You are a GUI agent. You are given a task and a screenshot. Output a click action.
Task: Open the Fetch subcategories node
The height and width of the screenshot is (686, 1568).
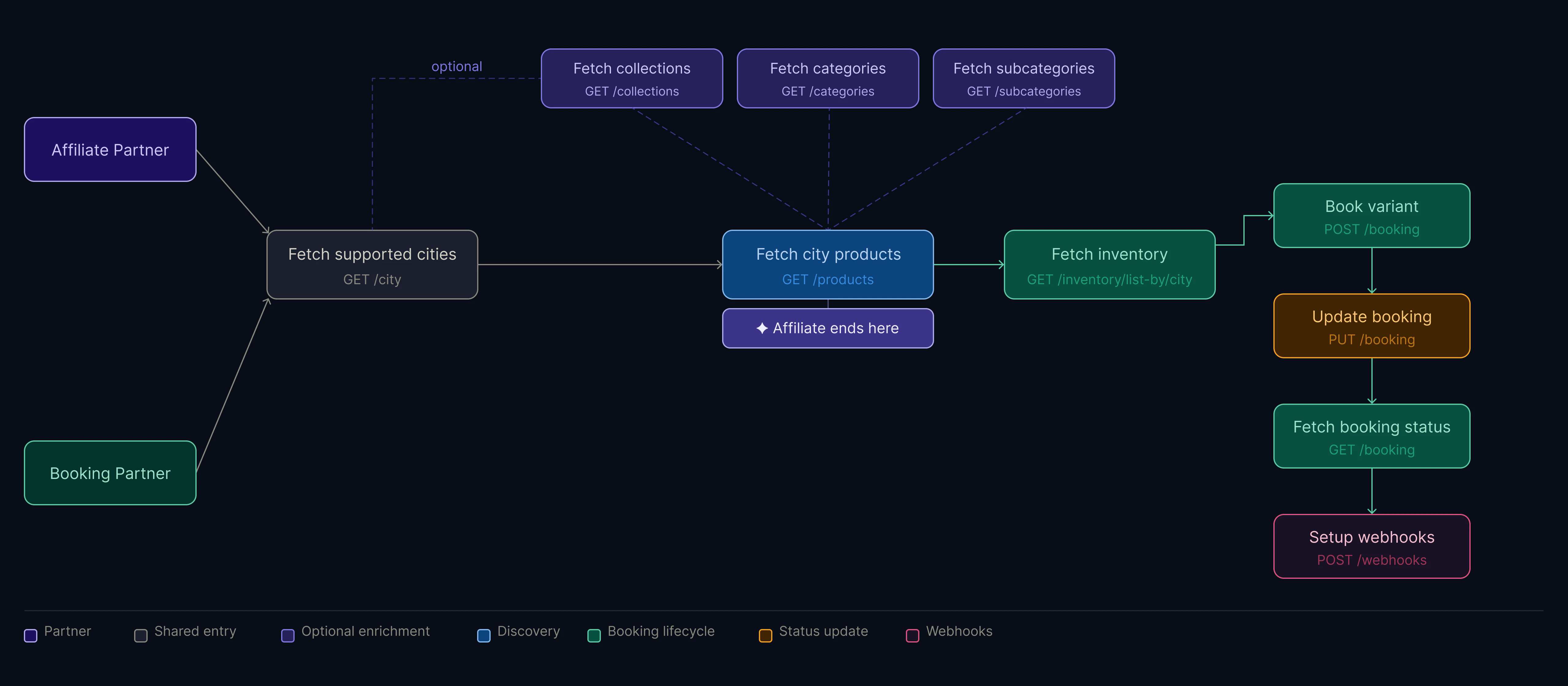pyautogui.click(x=1024, y=78)
